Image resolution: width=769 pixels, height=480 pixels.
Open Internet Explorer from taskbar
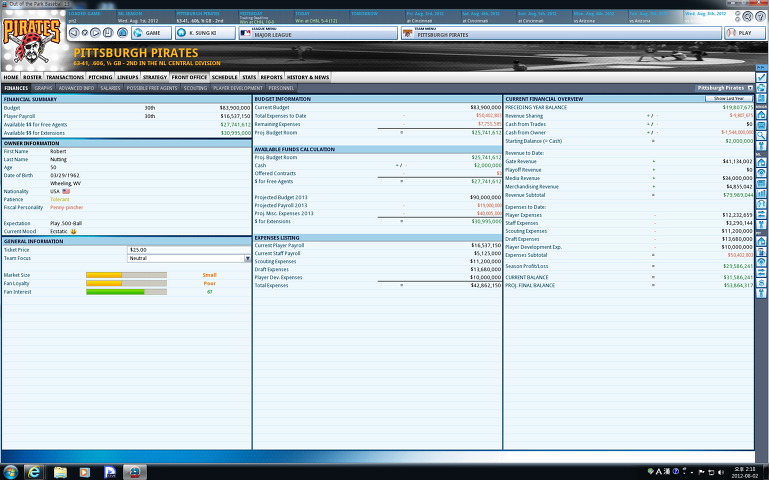34,472
